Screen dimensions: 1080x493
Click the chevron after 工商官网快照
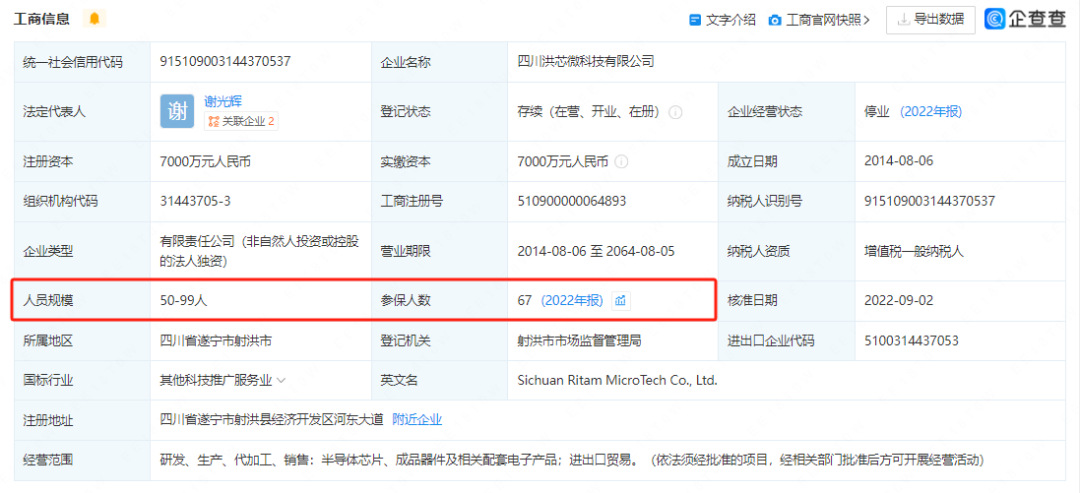(x=866, y=19)
